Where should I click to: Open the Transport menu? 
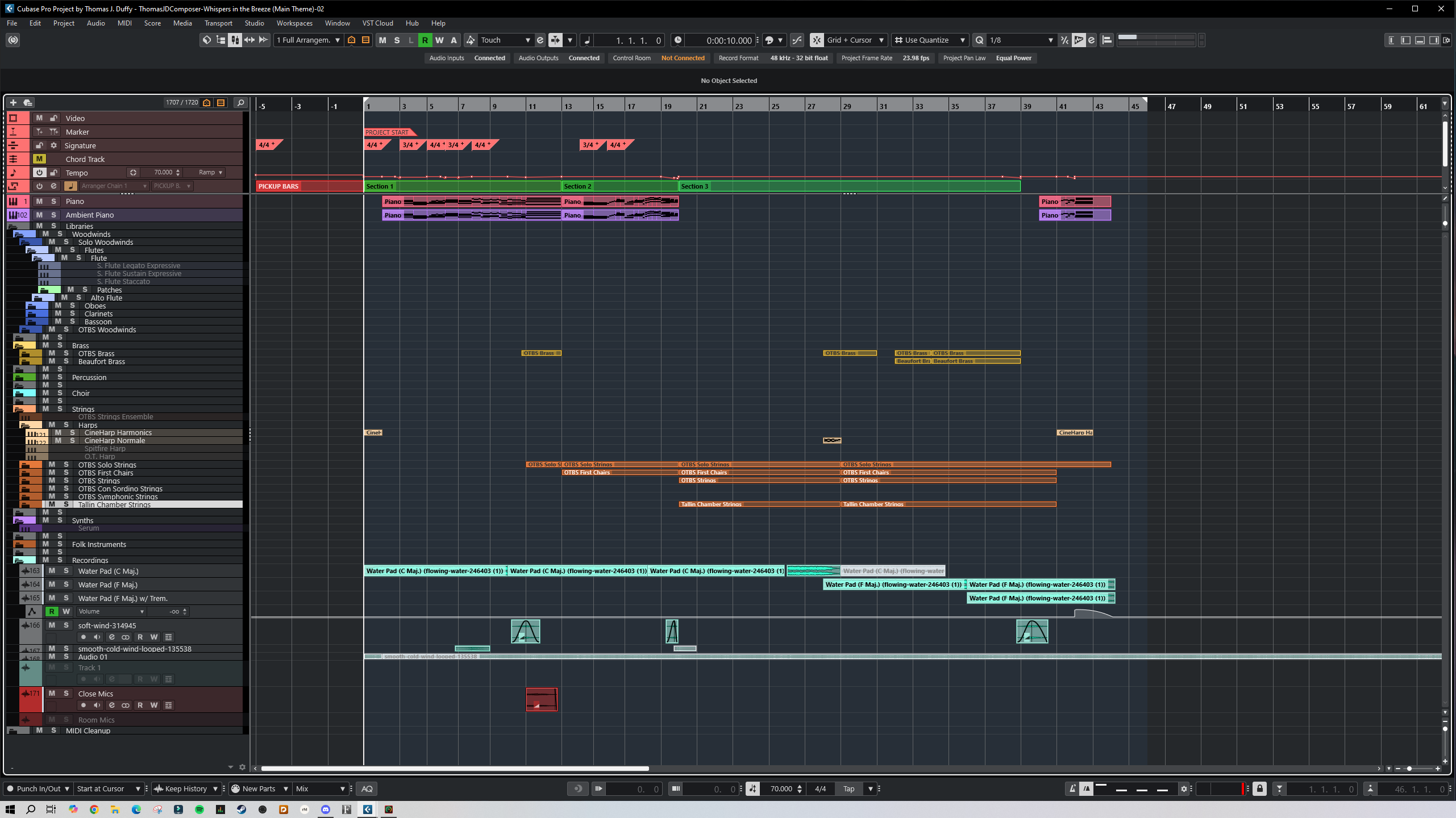218,23
